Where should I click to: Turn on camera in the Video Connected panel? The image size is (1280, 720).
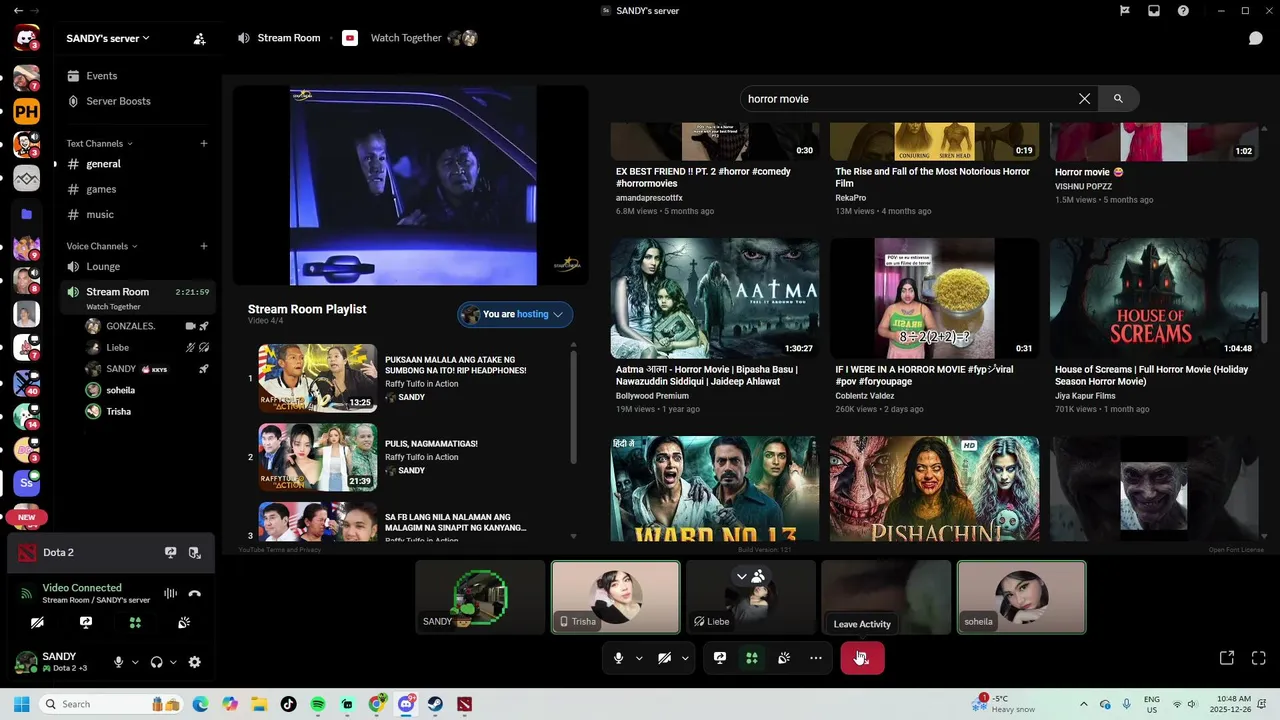pos(37,622)
